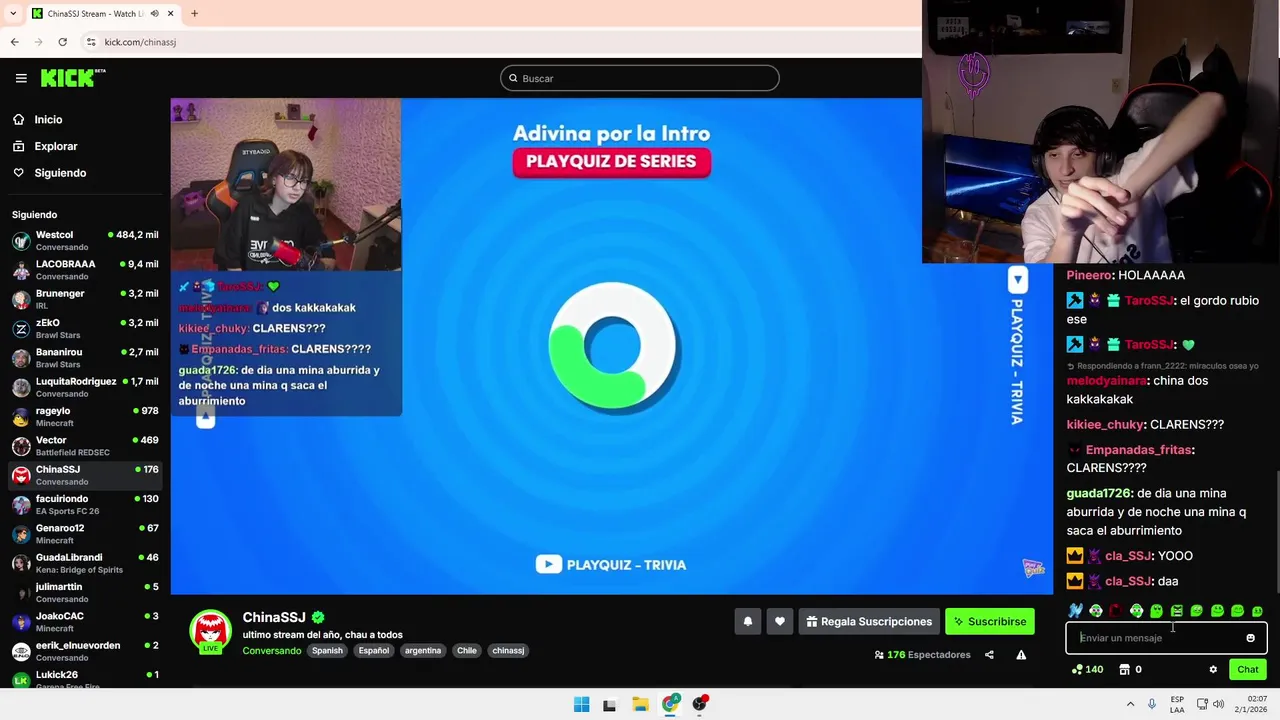The width and height of the screenshot is (1280, 720).
Task: Toggle the heart follow button
Action: tap(780, 622)
